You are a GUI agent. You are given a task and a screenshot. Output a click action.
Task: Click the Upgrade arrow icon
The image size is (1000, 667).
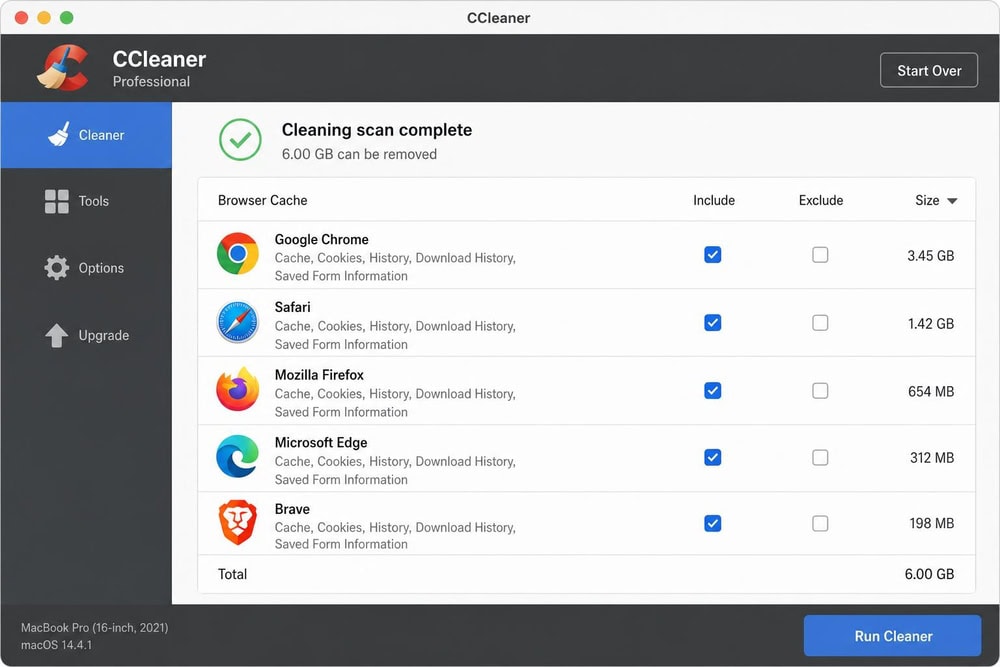coord(57,335)
